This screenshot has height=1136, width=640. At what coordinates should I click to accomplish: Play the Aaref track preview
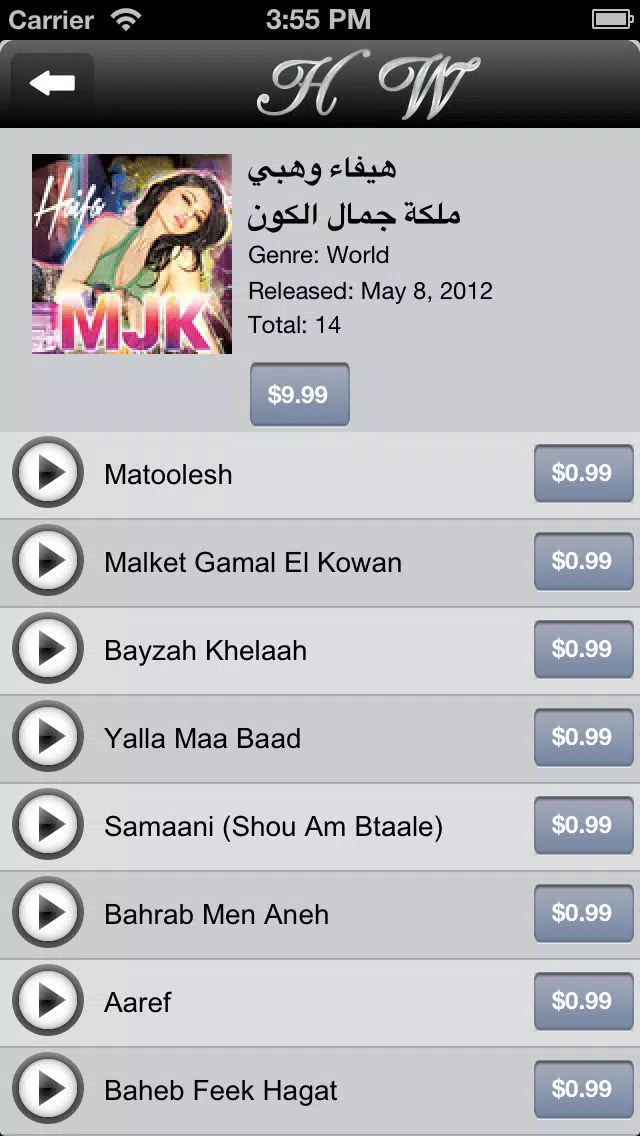coord(48,1001)
